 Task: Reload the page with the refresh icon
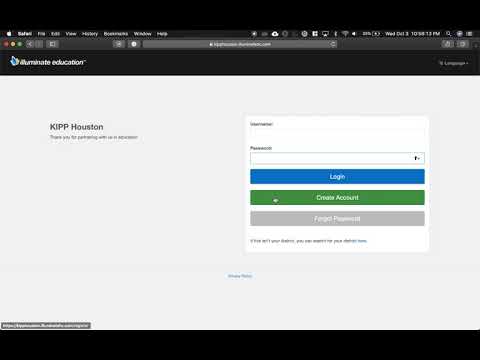332,44
